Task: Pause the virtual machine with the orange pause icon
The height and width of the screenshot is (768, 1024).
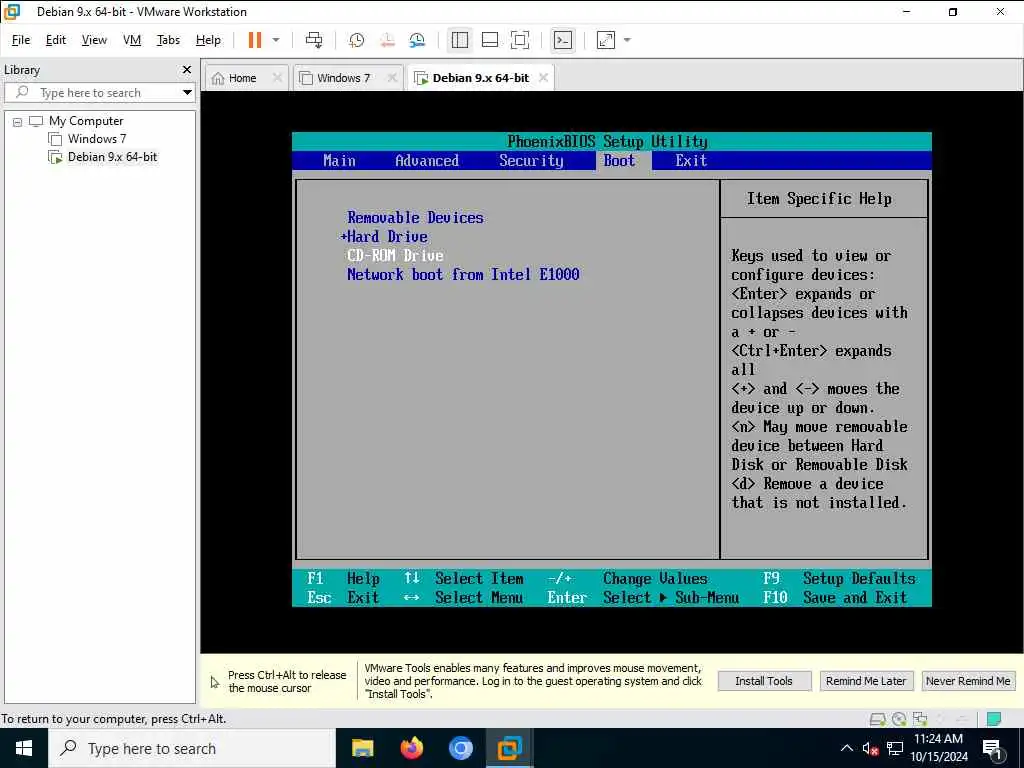Action: tap(255, 40)
